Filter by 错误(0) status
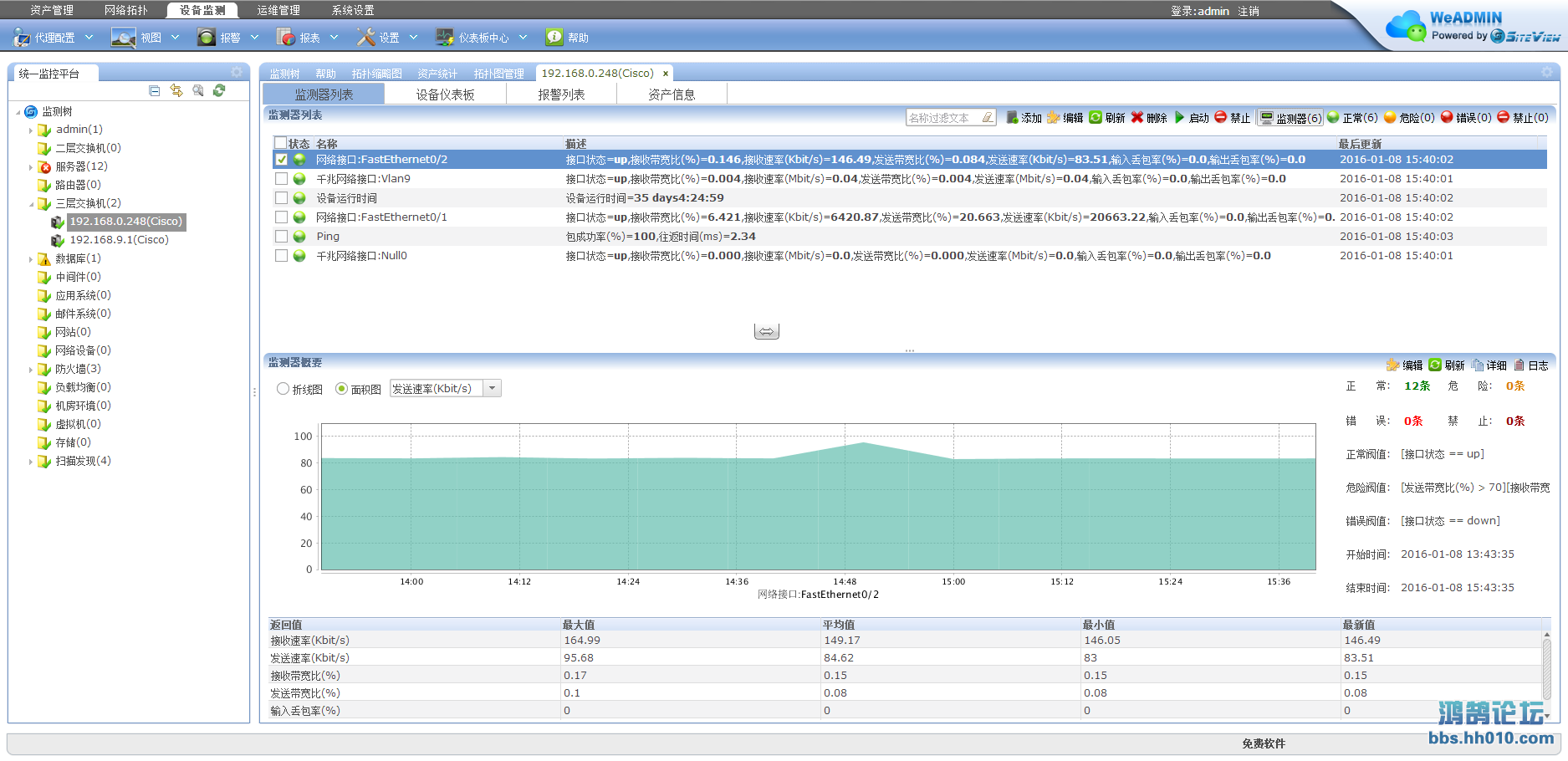Viewport: 1568px width, 761px height. (x=1466, y=118)
